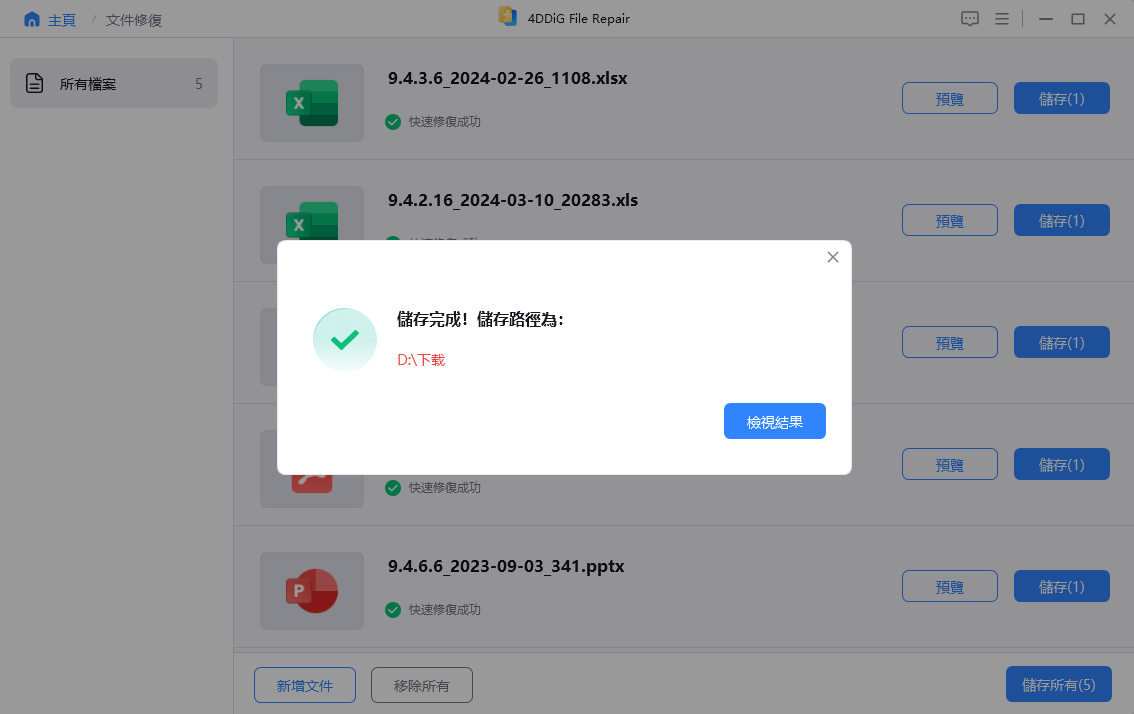Click 預覽 for the 9.4.2.16 xls file
The height and width of the screenshot is (714, 1134).
click(950, 220)
